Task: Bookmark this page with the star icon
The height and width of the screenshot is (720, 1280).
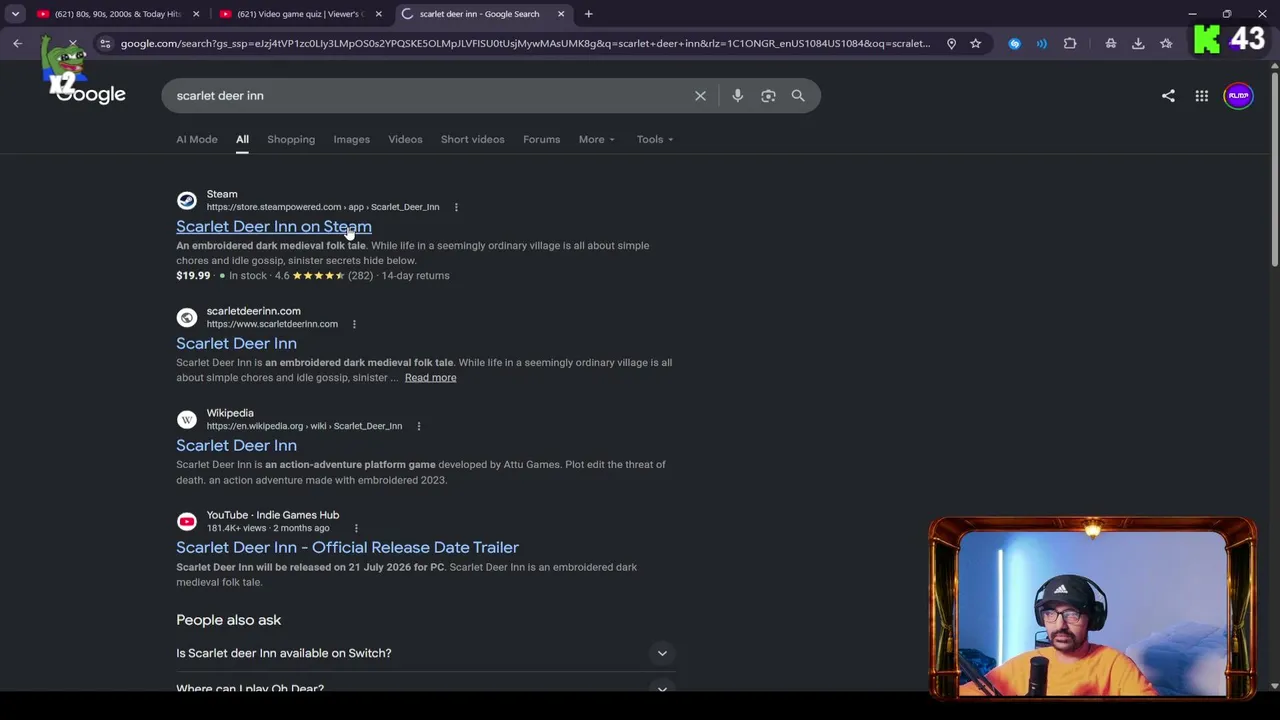Action: (975, 43)
